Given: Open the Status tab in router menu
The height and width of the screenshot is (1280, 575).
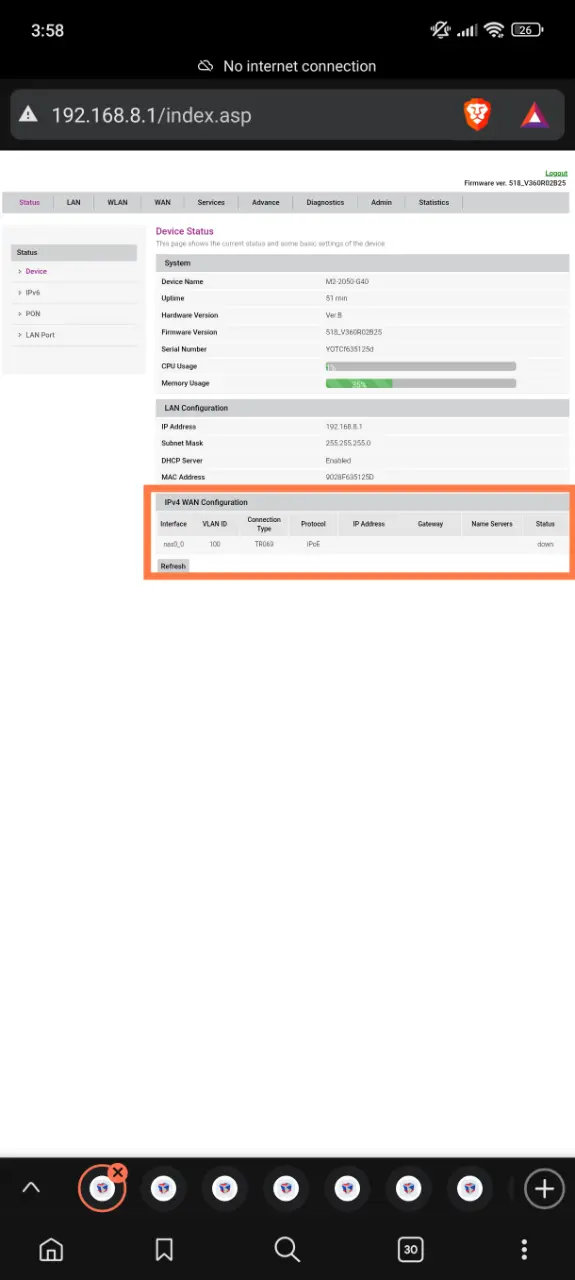Looking at the screenshot, I should [x=30, y=202].
